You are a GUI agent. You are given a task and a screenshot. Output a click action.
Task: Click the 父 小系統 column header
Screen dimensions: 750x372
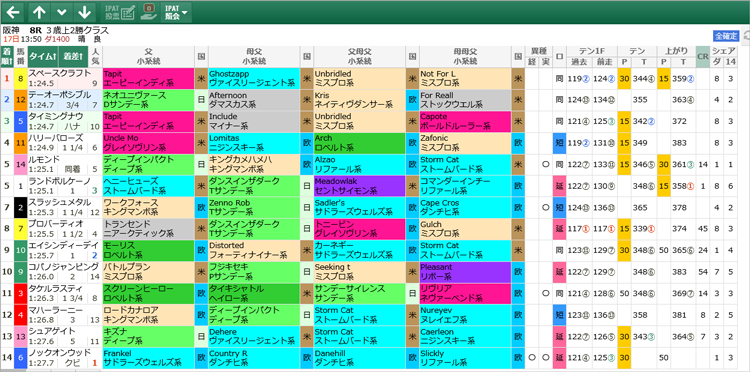148,56
